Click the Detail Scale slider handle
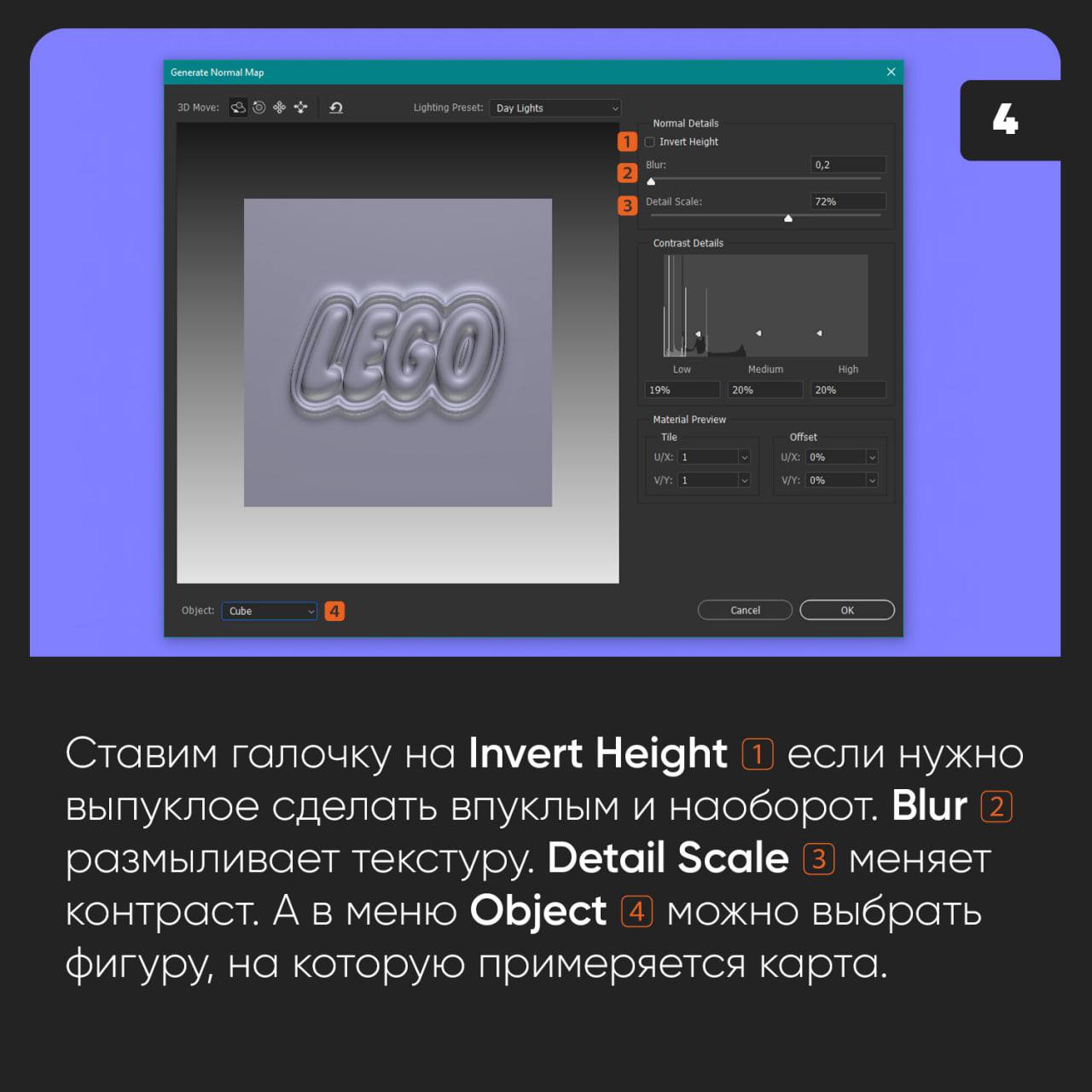Screen dimensions: 1092x1092 [788, 218]
